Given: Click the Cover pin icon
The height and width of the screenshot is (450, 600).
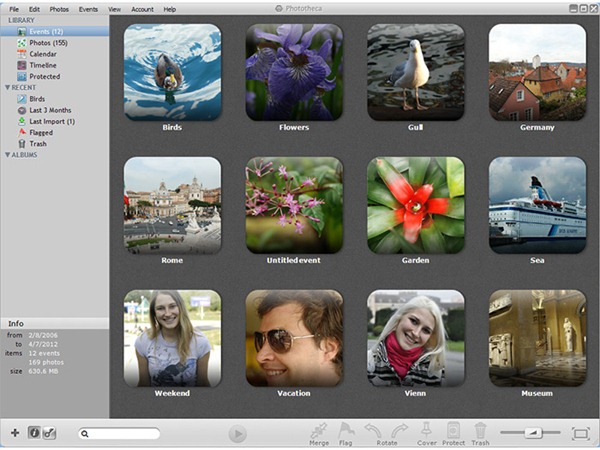Looking at the screenshot, I should click(427, 430).
